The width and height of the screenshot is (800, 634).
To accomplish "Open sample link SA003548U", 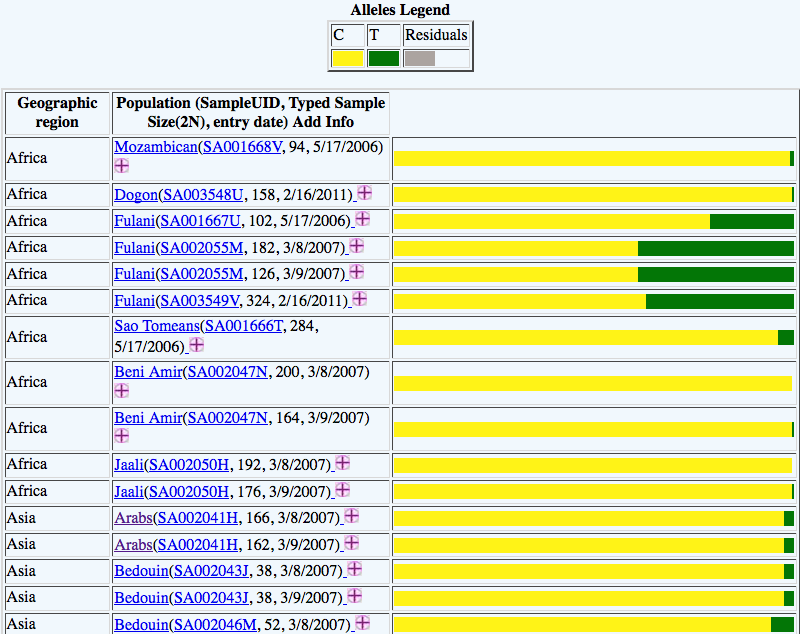I will click(x=203, y=195).
